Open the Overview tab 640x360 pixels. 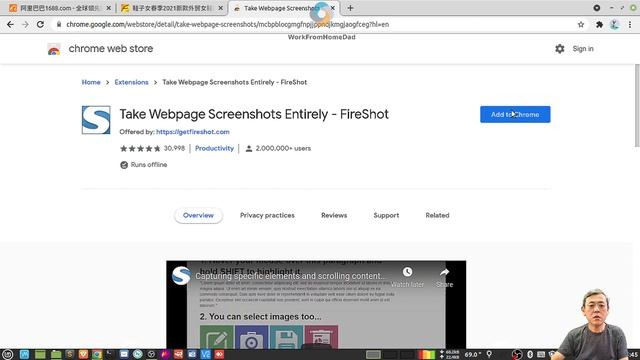coord(198,216)
